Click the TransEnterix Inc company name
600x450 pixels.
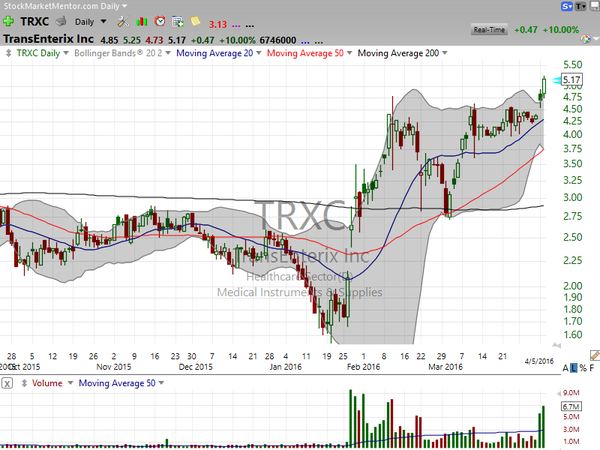point(48,39)
